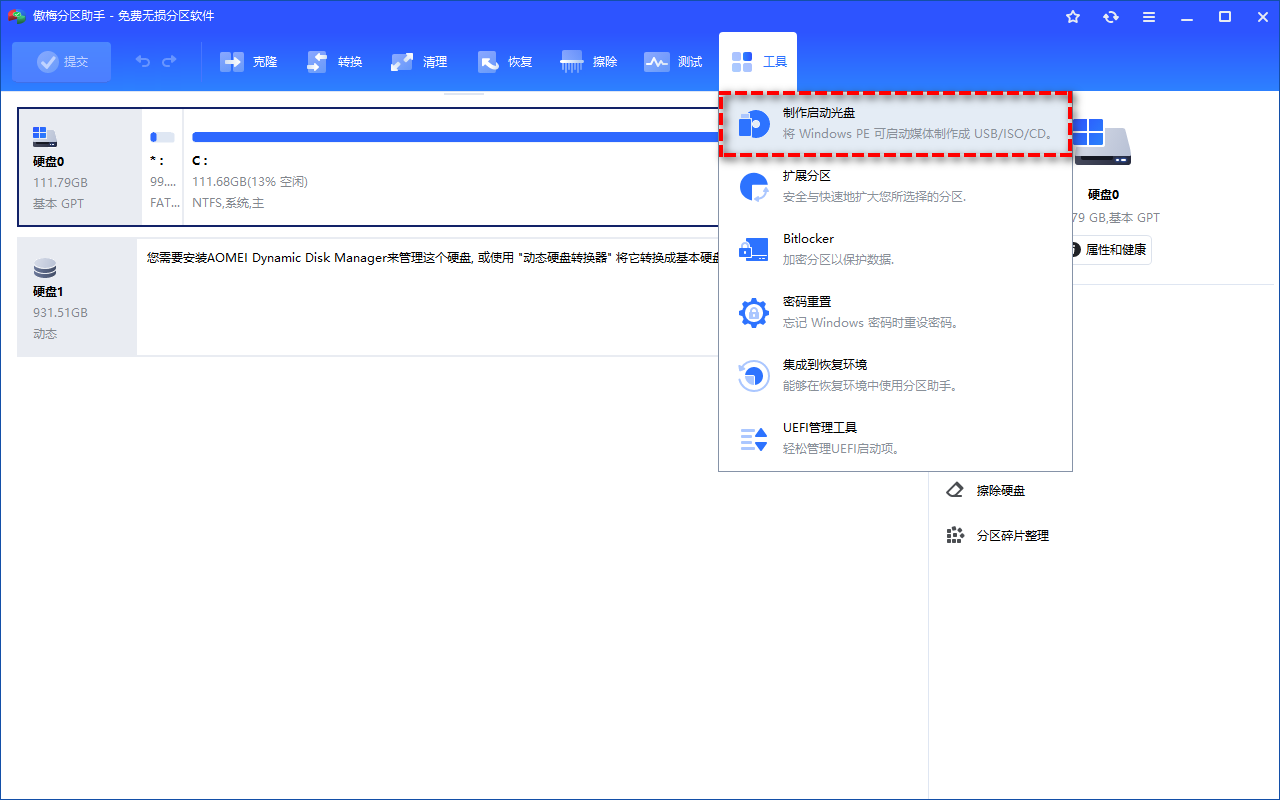Click the 提交 (Commit) button
This screenshot has width=1280, height=800.
61,61
